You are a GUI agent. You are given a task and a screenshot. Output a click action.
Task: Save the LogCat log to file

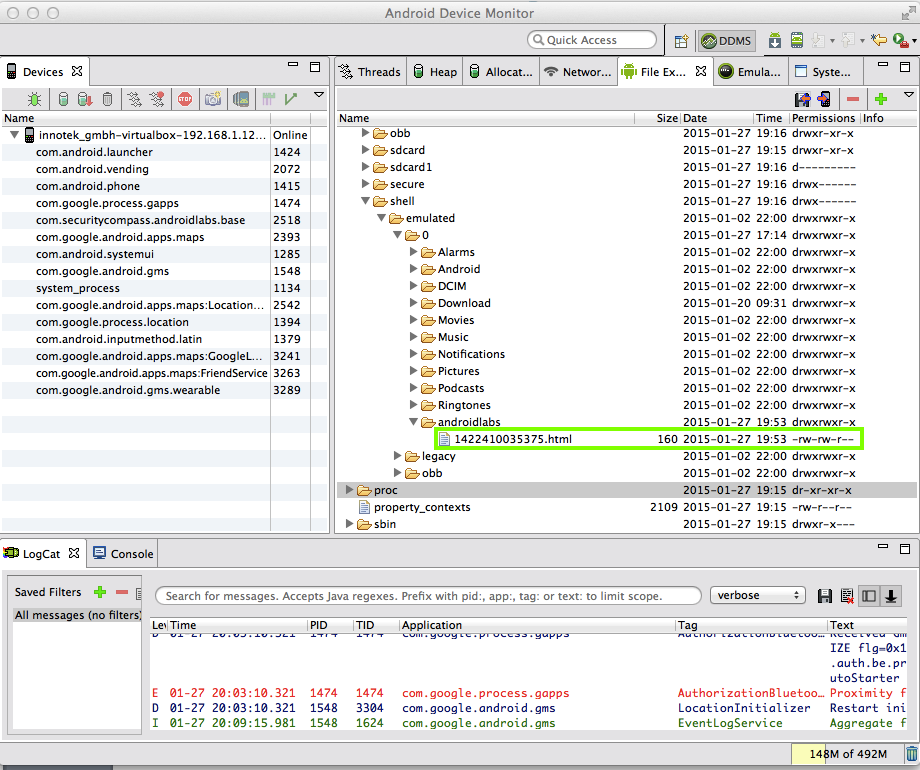pos(825,596)
